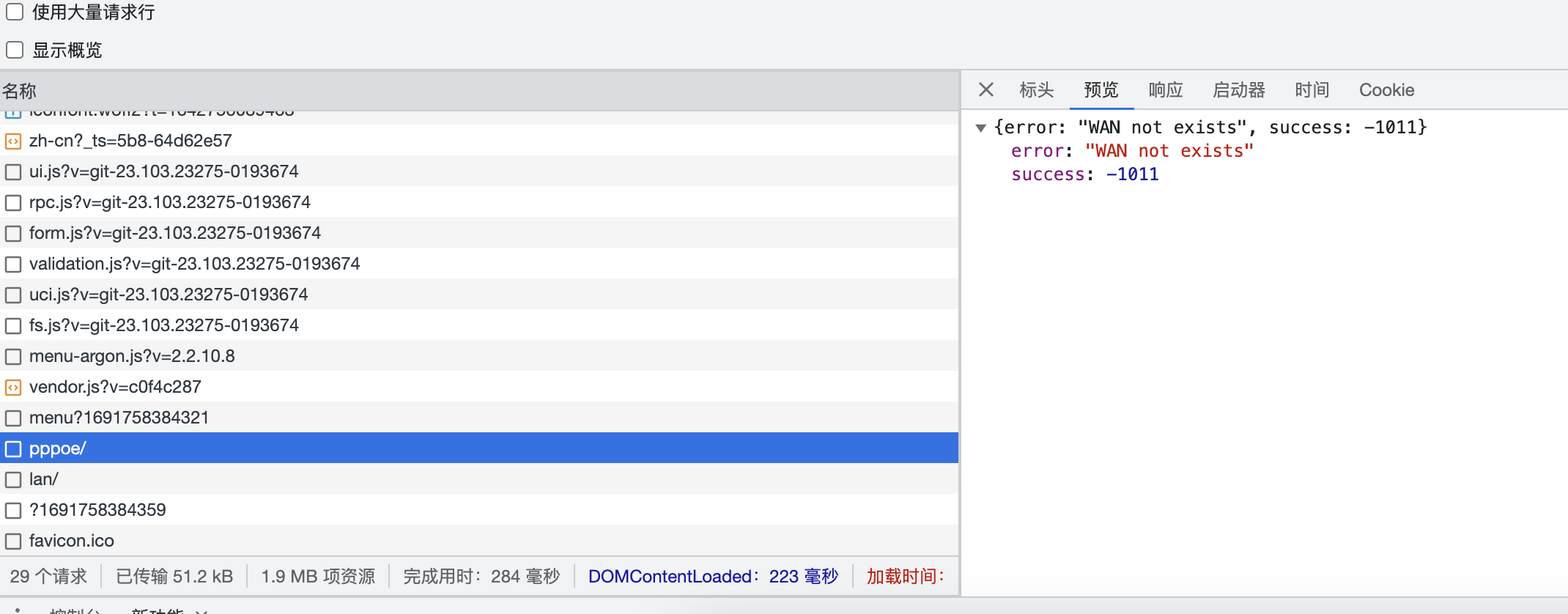Click the icon next to favicon.ico
Viewport: 1568px width, 614px height.
[13, 541]
